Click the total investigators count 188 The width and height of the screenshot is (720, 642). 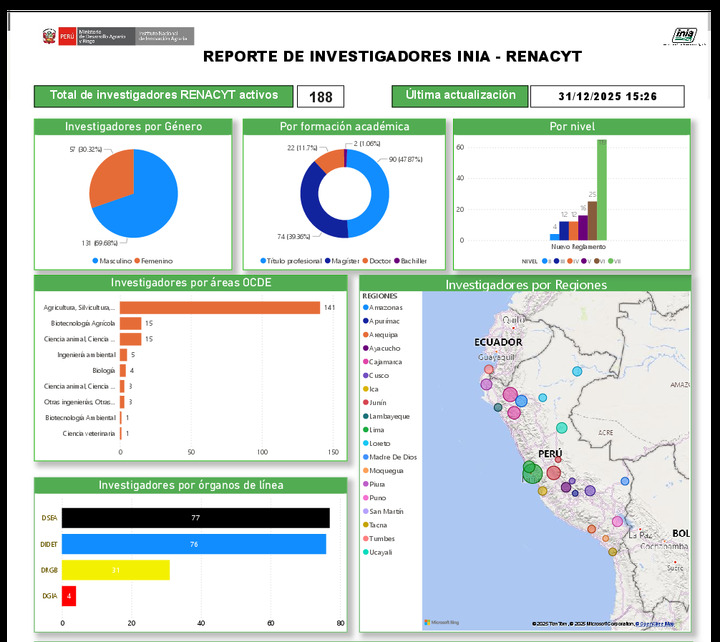[x=321, y=97]
